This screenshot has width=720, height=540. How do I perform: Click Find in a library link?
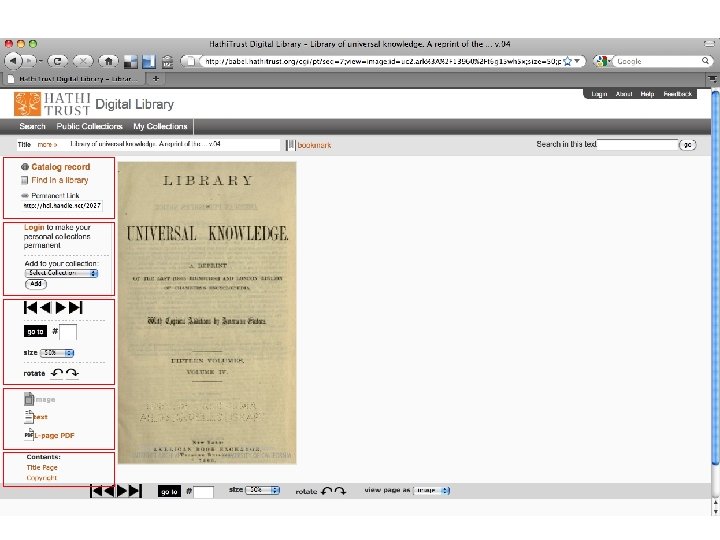[60, 180]
